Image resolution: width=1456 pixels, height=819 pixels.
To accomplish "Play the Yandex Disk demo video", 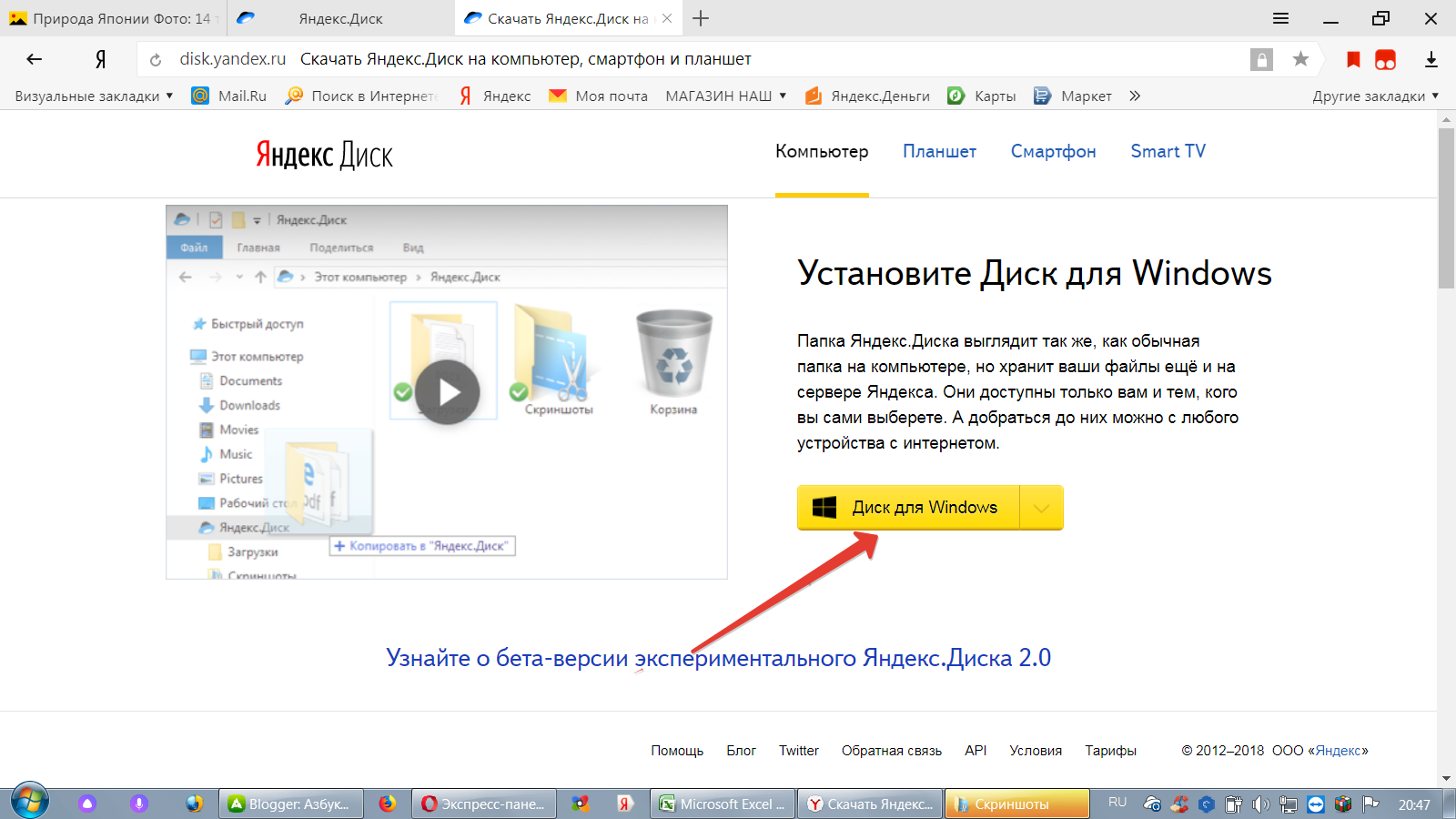I will click(x=447, y=392).
